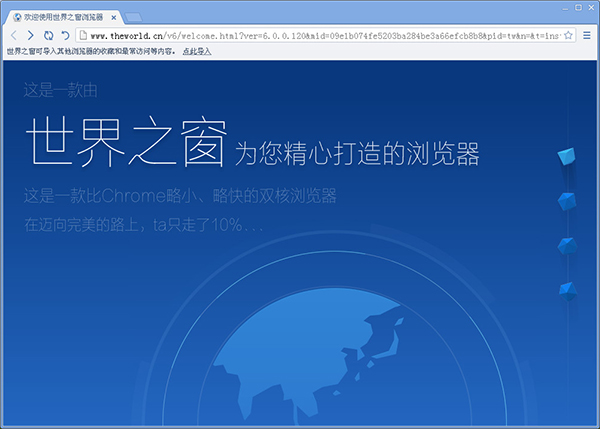Image resolution: width=600 pixels, height=429 pixels.
Task: Jump to the first page using the top cube
Action: point(568,157)
